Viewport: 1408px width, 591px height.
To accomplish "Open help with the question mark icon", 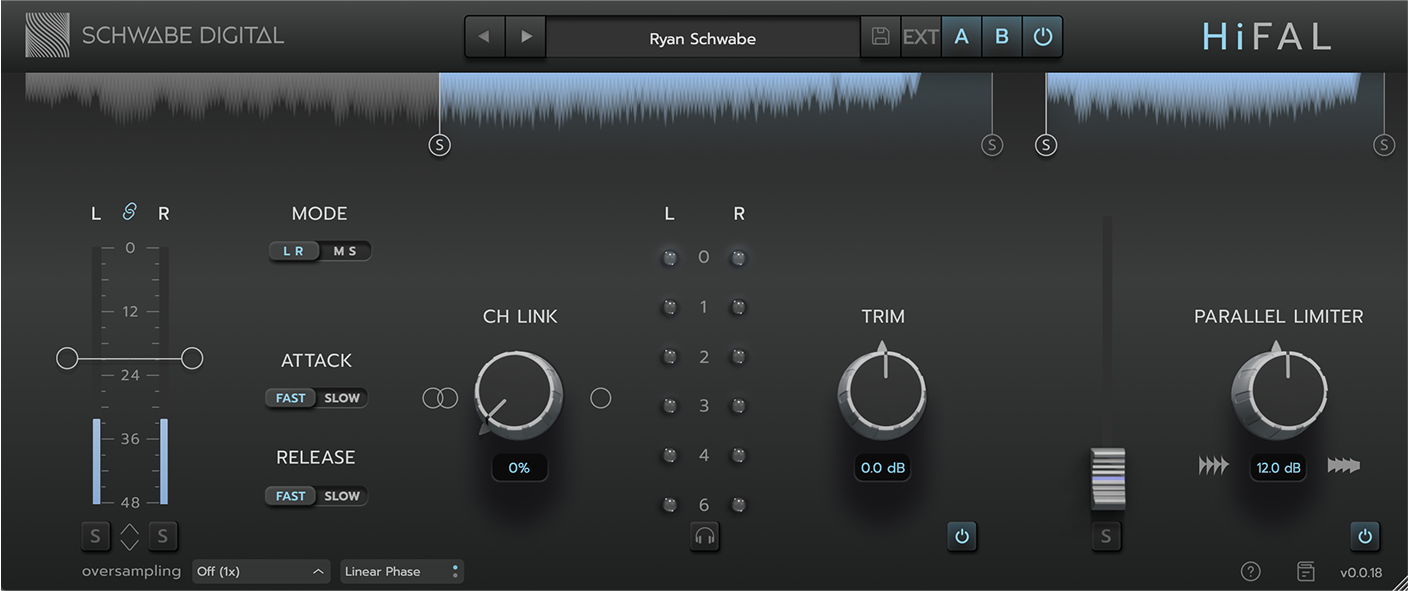I will tap(1250, 571).
